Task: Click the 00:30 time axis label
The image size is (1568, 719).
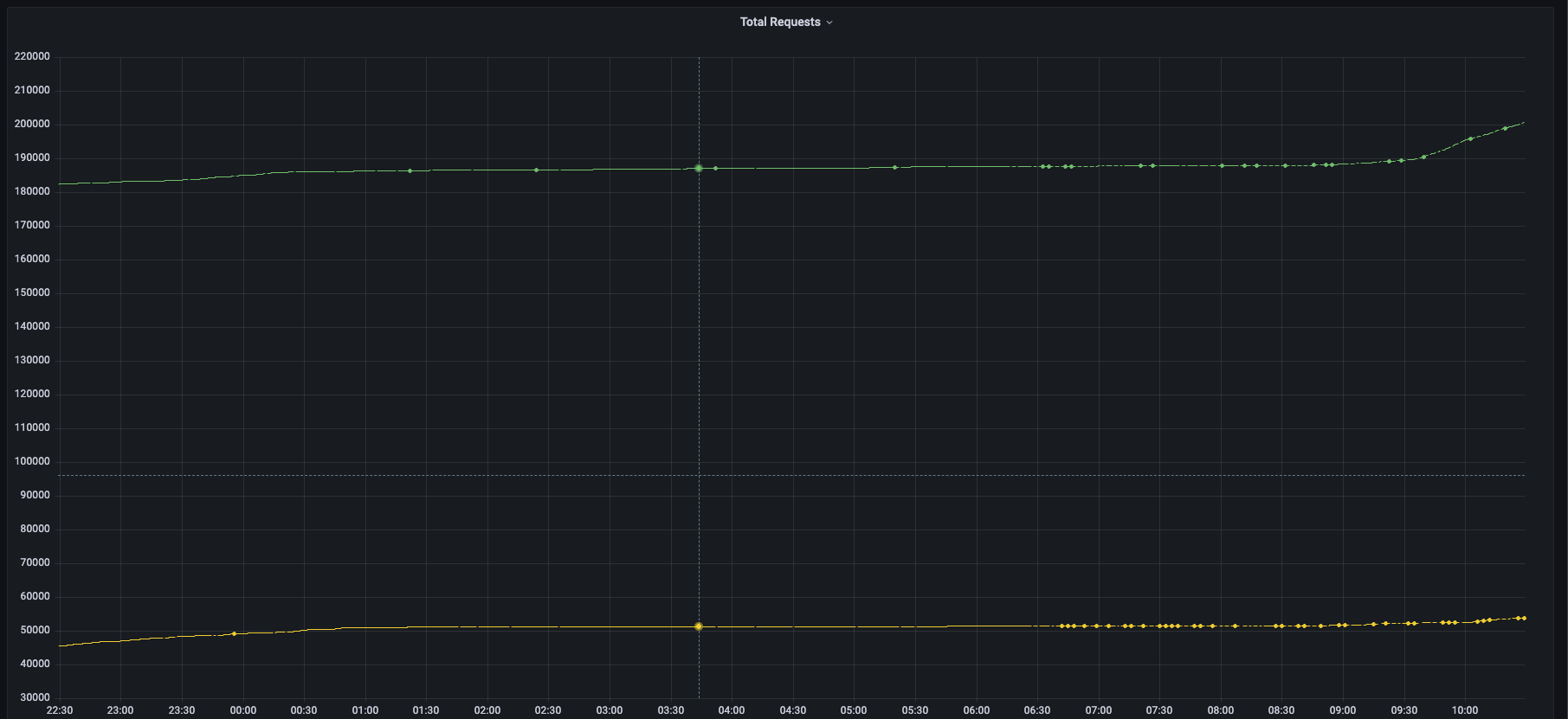Action: point(304,710)
